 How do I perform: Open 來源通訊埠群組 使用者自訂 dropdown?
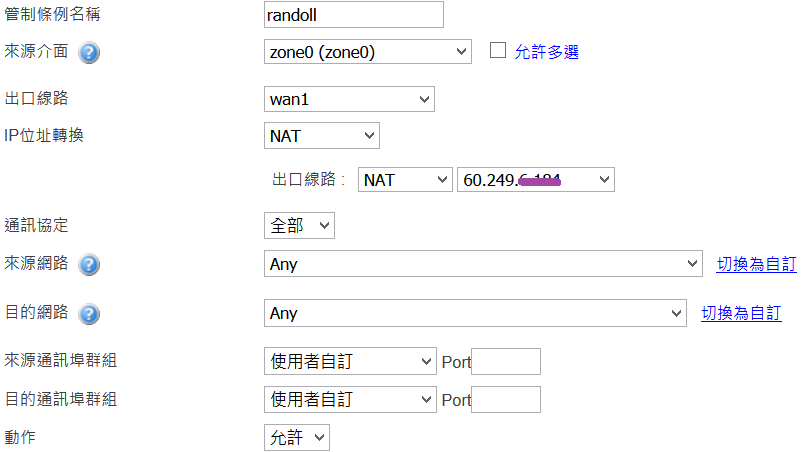click(348, 362)
